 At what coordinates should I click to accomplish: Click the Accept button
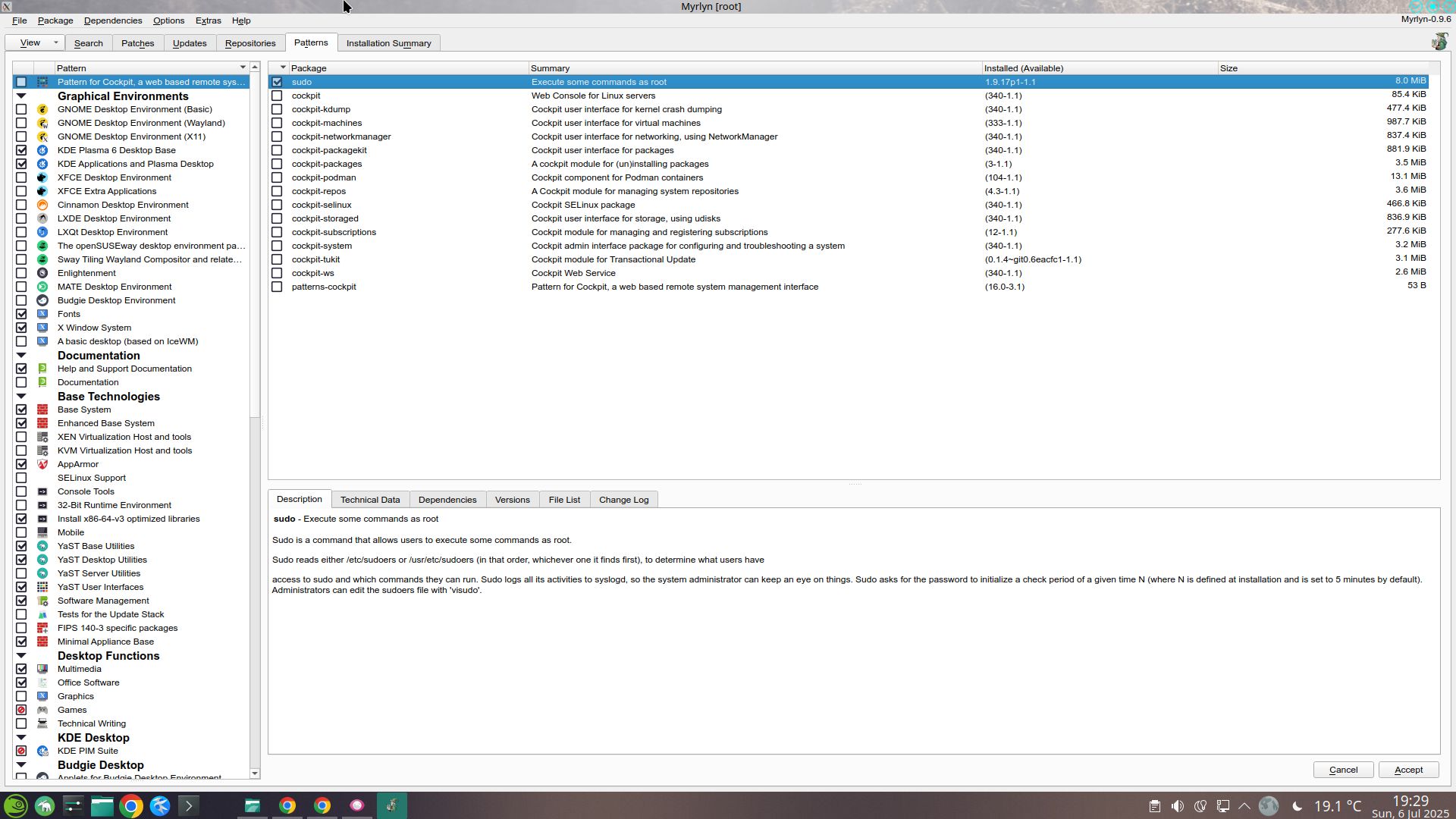pos(1408,770)
